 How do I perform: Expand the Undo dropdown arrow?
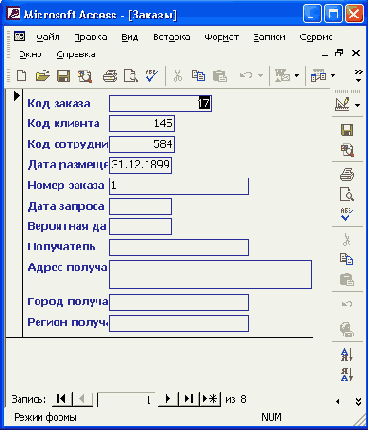[261, 76]
